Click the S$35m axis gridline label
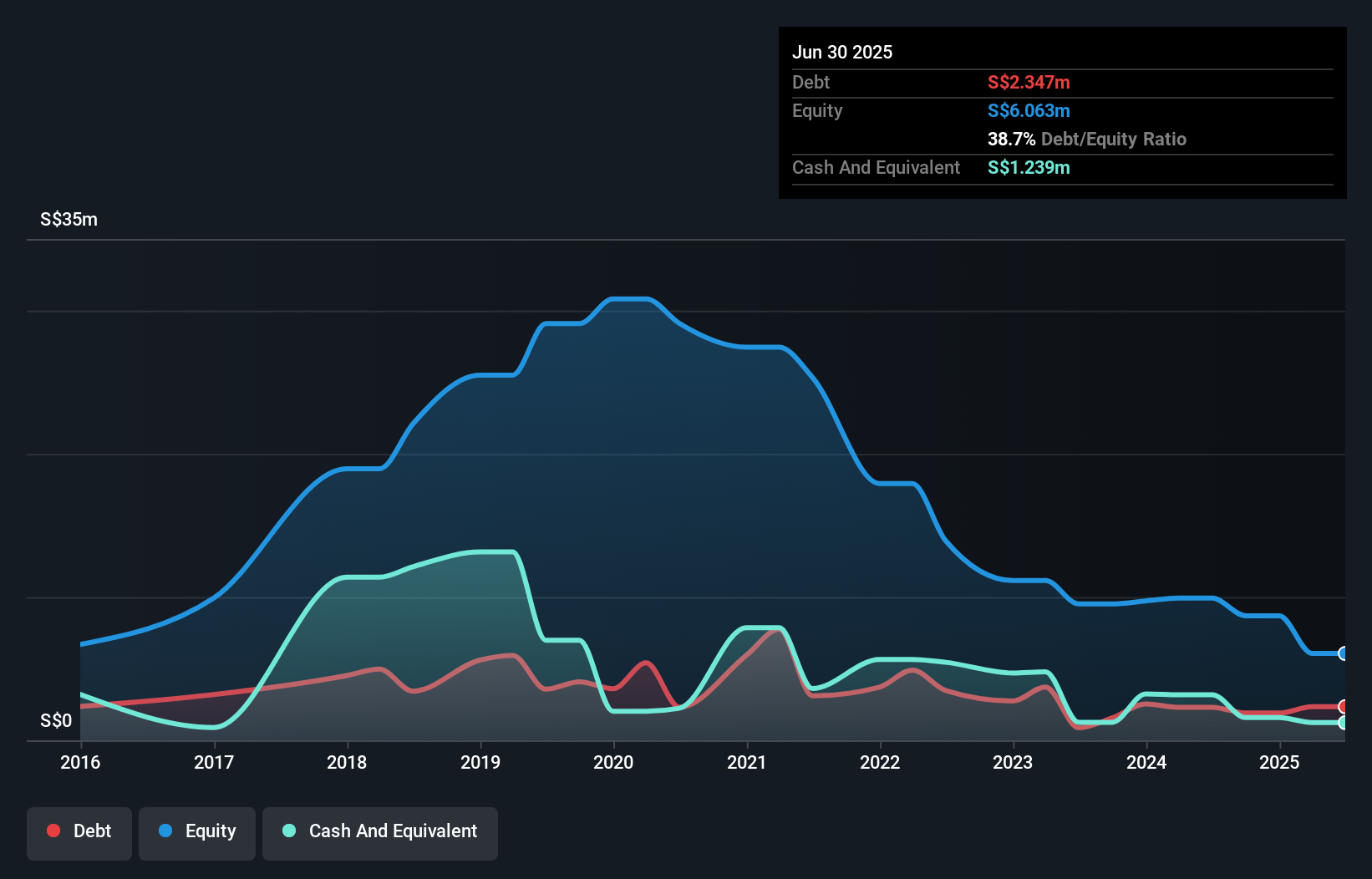 [68, 219]
